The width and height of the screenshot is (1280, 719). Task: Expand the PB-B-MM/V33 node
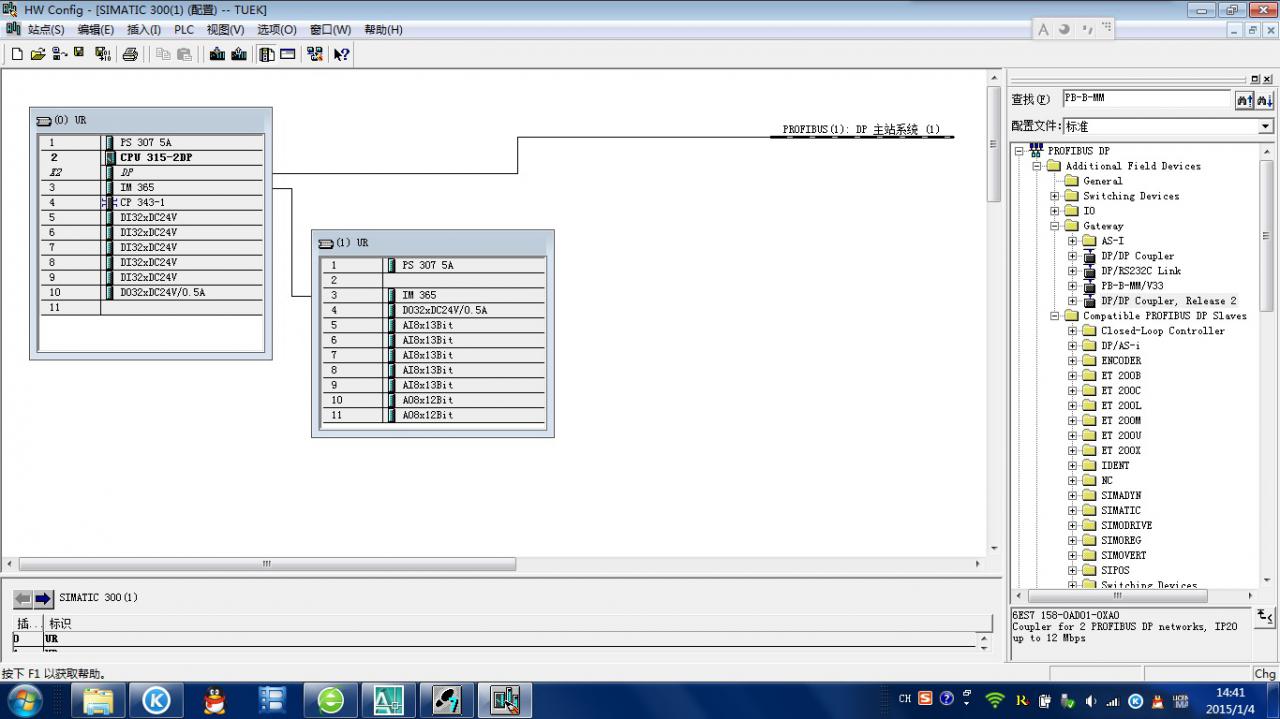pos(1073,286)
